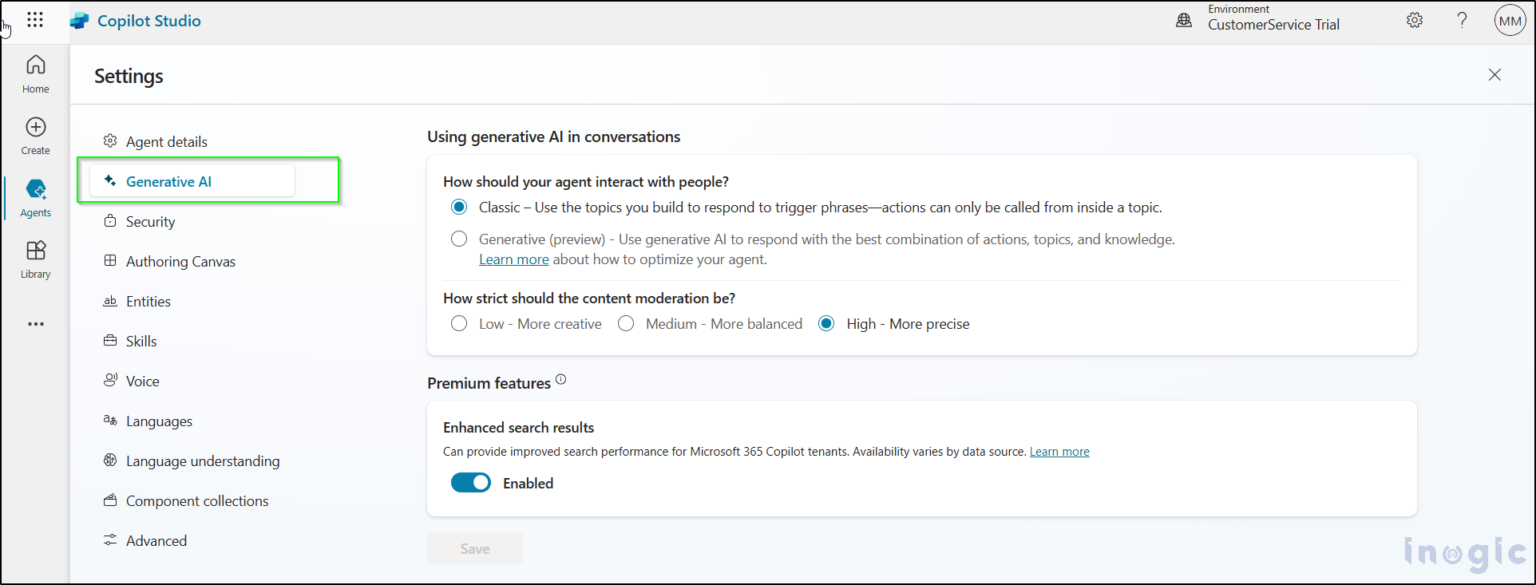Image resolution: width=1536 pixels, height=585 pixels.
Task: Choose Medium - More balanced moderation
Action: tap(626, 324)
